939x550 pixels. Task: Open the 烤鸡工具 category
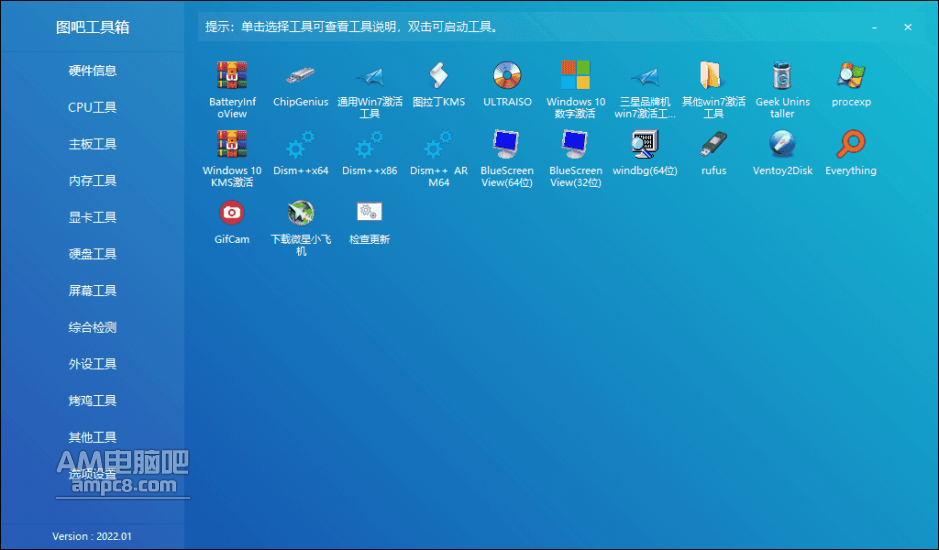(x=92, y=400)
